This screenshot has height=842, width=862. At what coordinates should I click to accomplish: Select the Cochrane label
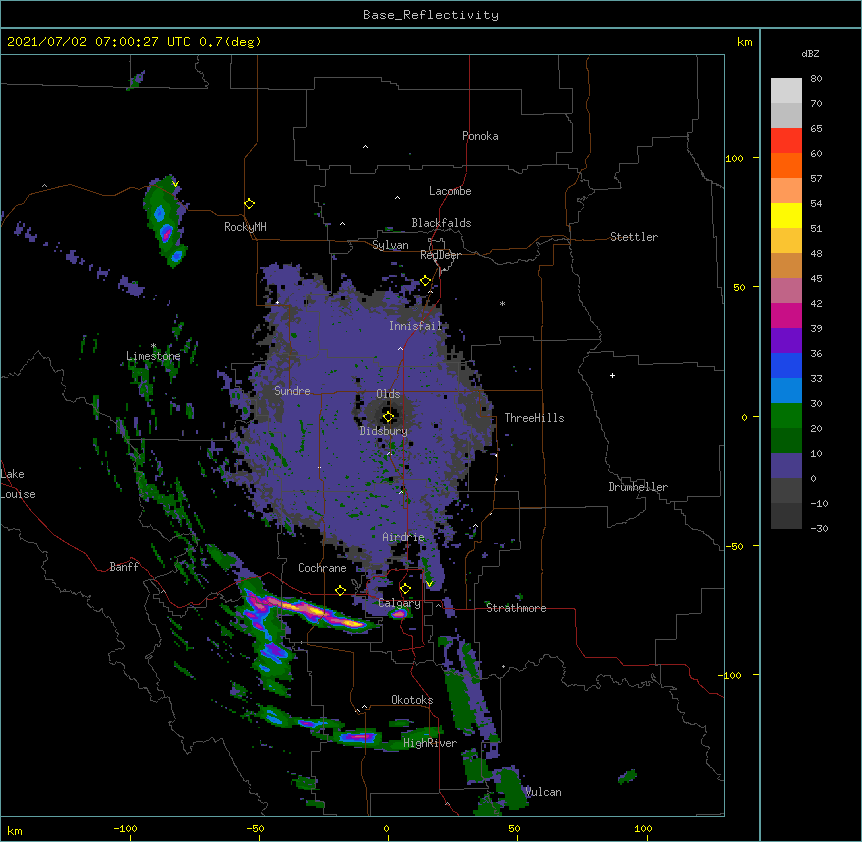tap(322, 568)
